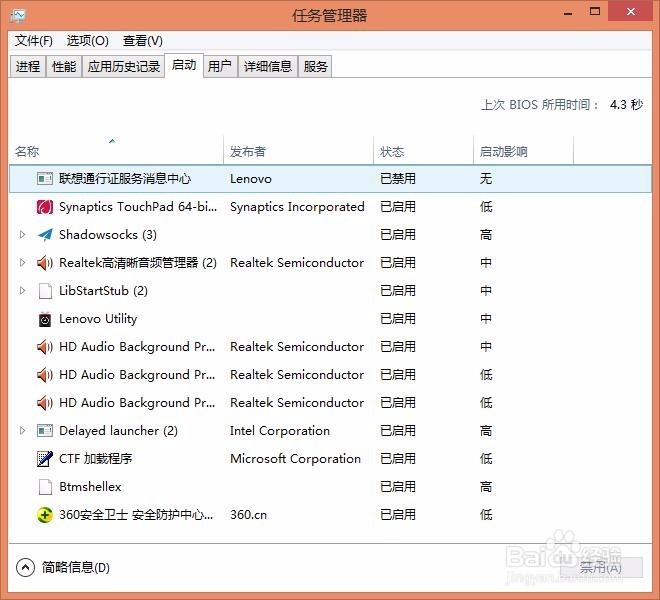Close the 任务管理器 window
Screen dimensions: 660x600
tap(631, 12)
